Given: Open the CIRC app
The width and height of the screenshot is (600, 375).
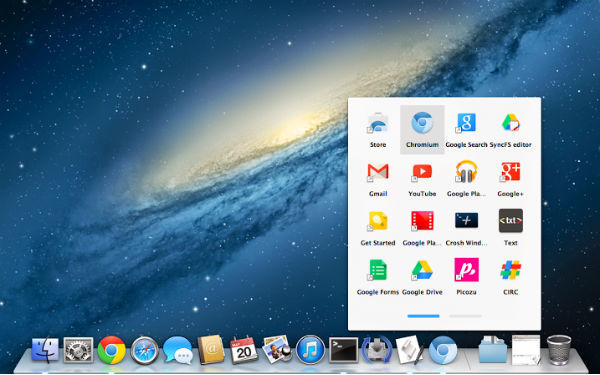Looking at the screenshot, I should [510, 270].
